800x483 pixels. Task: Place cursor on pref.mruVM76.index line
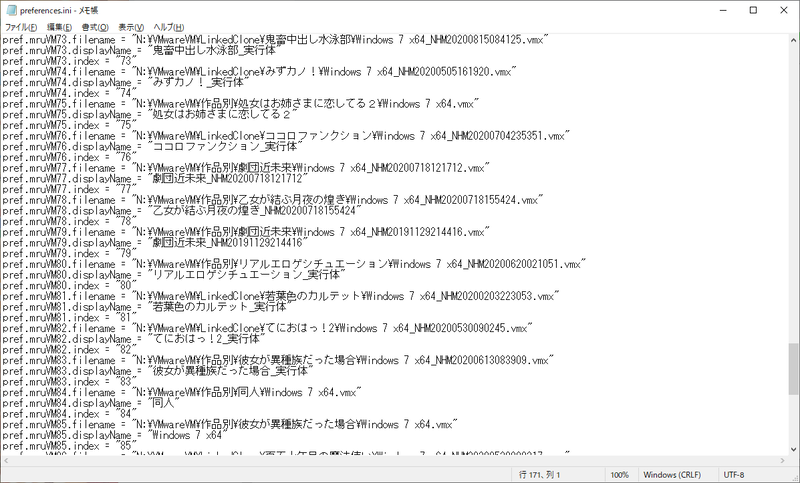pos(70,158)
